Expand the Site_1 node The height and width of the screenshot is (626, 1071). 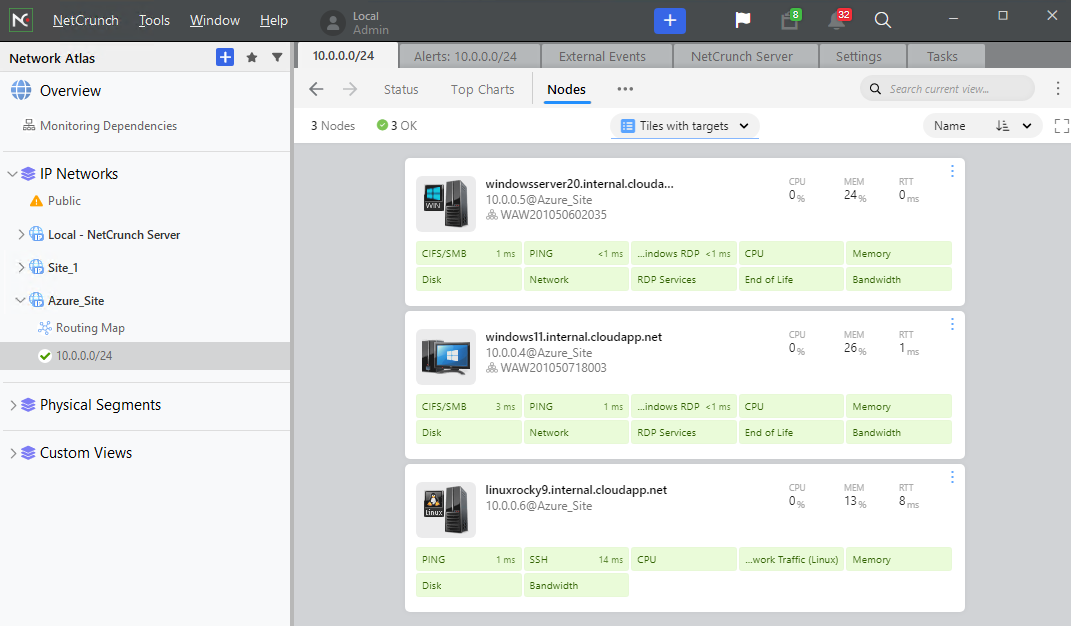pyautogui.click(x=20, y=267)
